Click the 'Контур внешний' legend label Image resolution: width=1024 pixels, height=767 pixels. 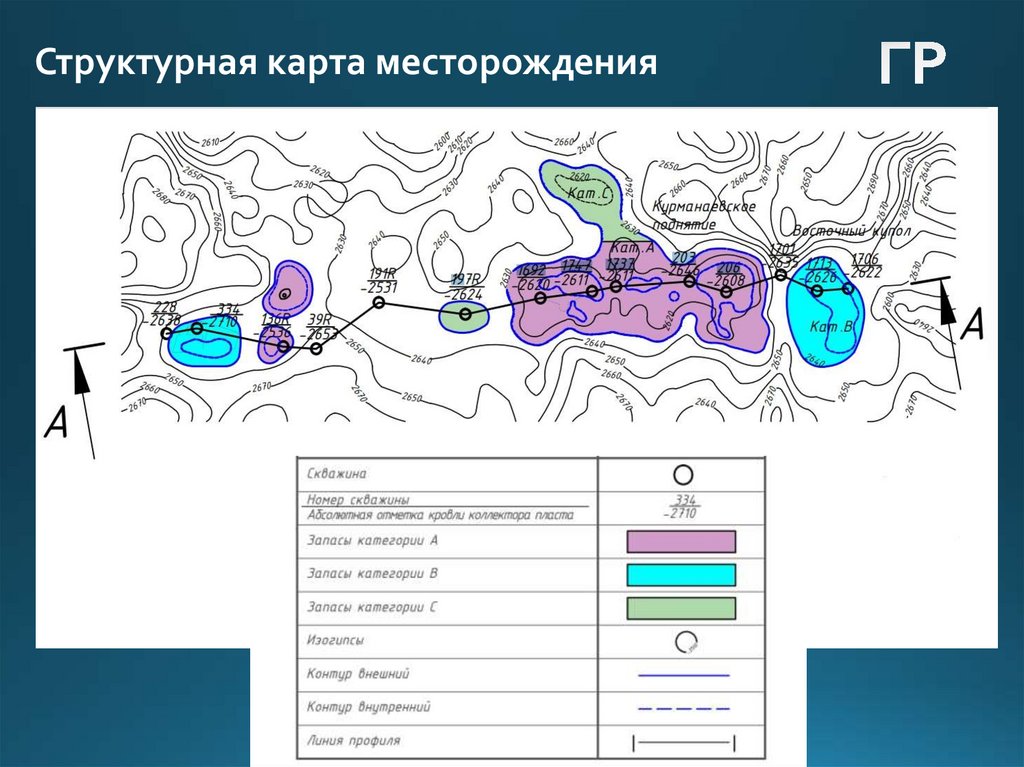pyautogui.click(x=358, y=674)
